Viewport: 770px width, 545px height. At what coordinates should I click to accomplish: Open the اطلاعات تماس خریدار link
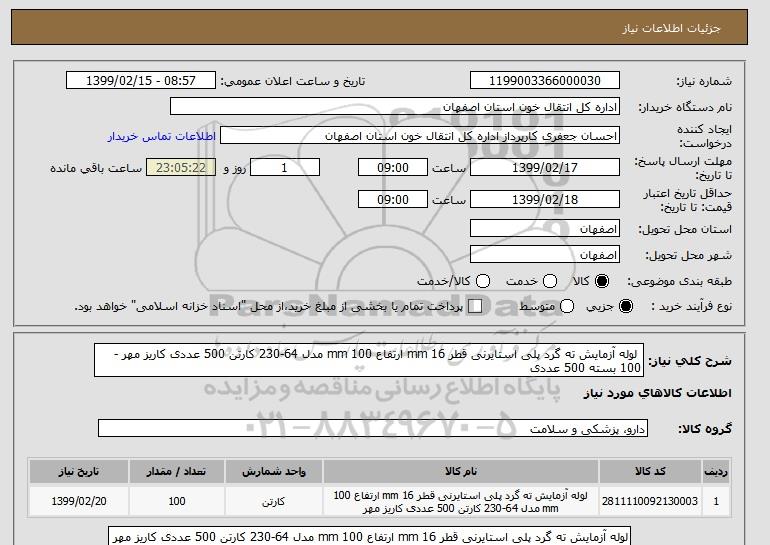[x=162, y=136]
